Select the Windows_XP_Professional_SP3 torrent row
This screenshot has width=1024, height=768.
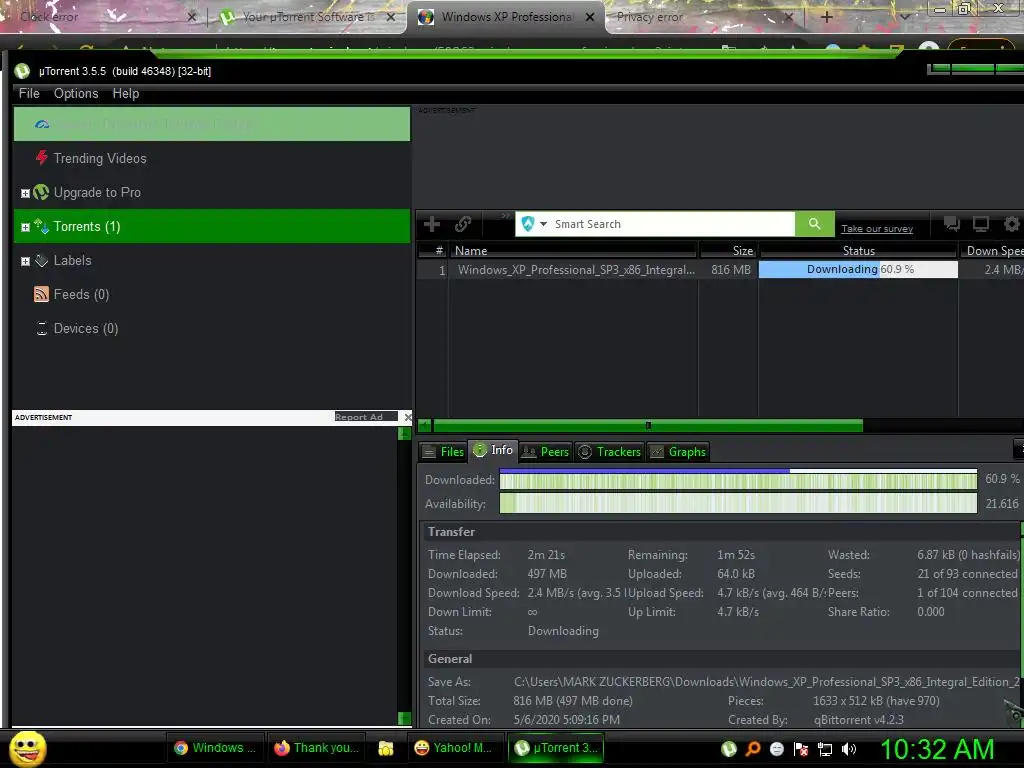point(720,270)
